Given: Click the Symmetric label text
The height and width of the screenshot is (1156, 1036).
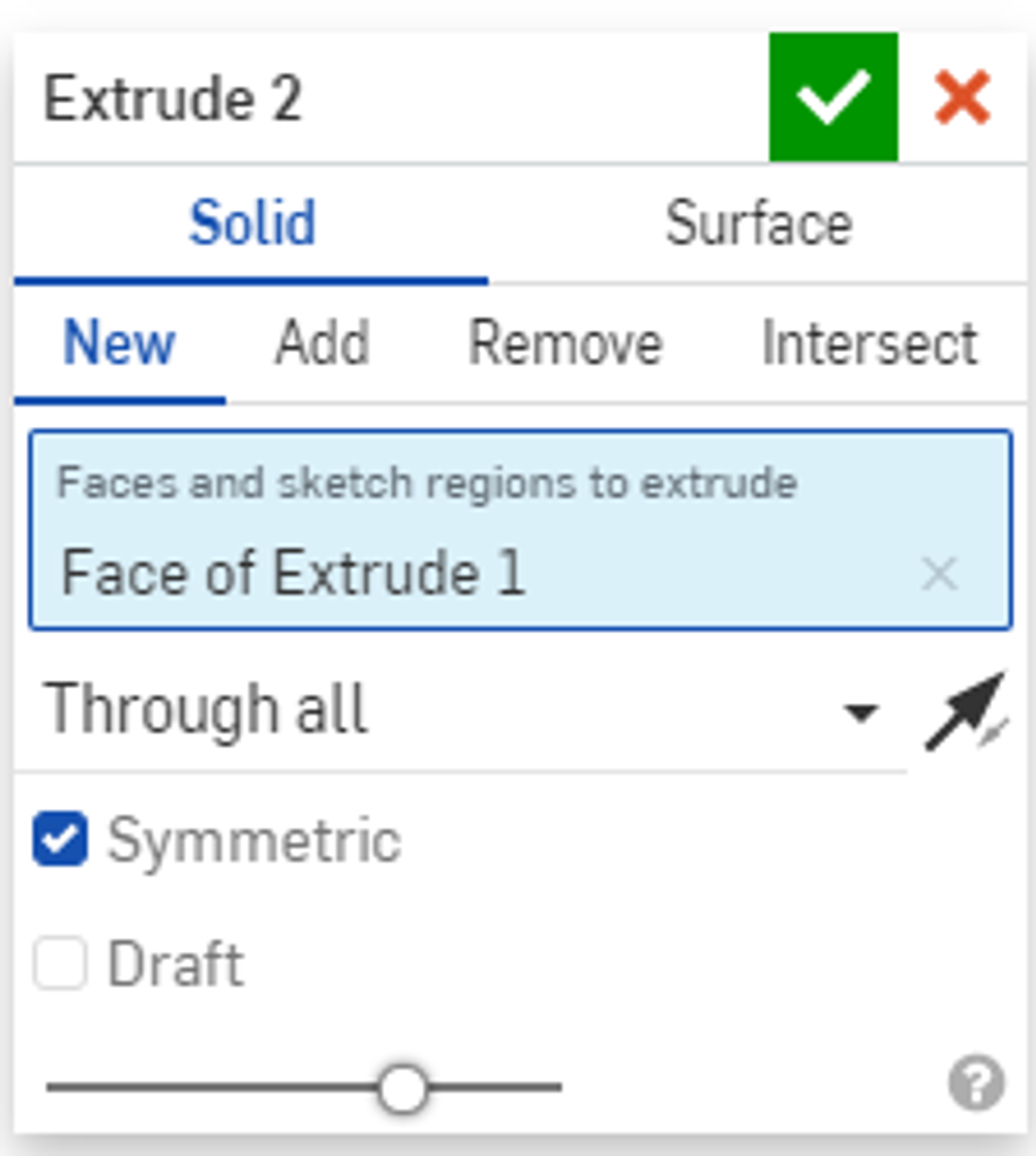Looking at the screenshot, I should pyautogui.click(x=254, y=840).
